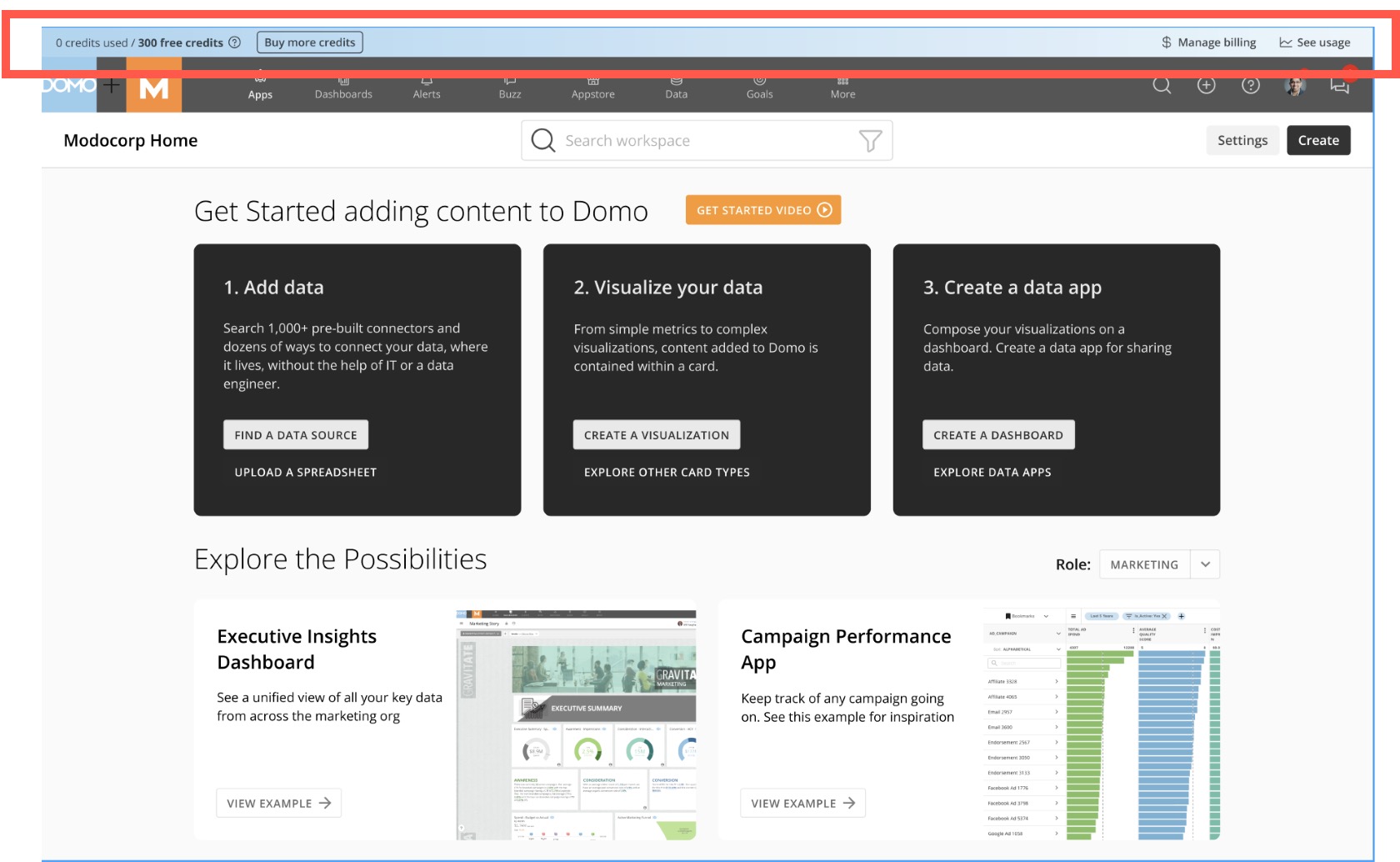Open the Data section icon

click(676, 86)
